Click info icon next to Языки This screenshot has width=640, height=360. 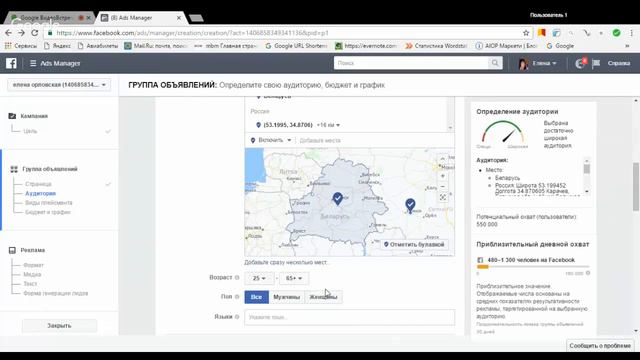click(237, 317)
